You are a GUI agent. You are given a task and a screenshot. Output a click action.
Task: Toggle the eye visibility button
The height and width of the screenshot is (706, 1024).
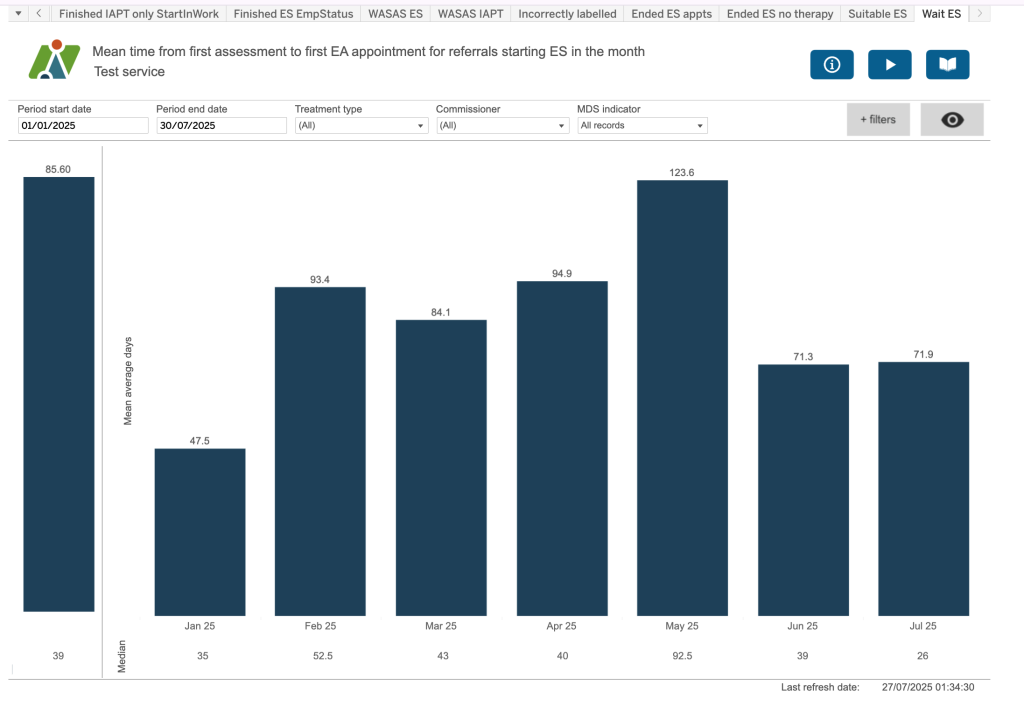pyautogui.click(x=951, y=120)
